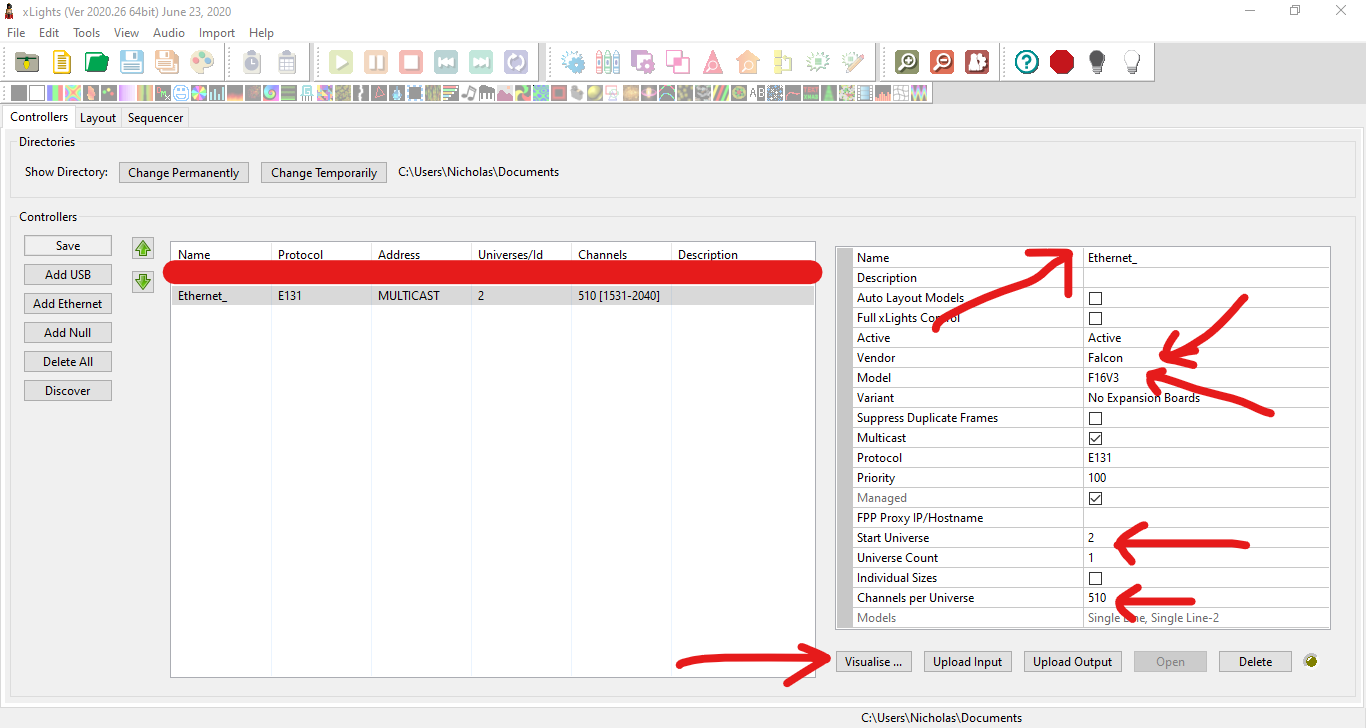Click the 510 [1531-2040] channels cell
Image resolution: width=1366 pixels, height=728 pixels.
coord(619,296)
